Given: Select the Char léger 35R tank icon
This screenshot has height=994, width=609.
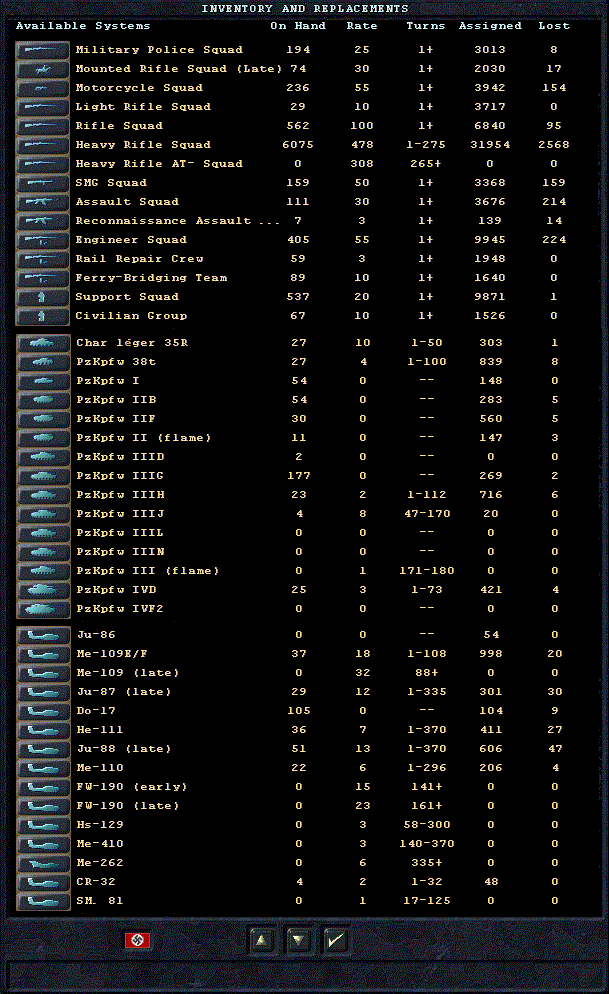Looking at the screenshot, I should (x=43, y=343).
